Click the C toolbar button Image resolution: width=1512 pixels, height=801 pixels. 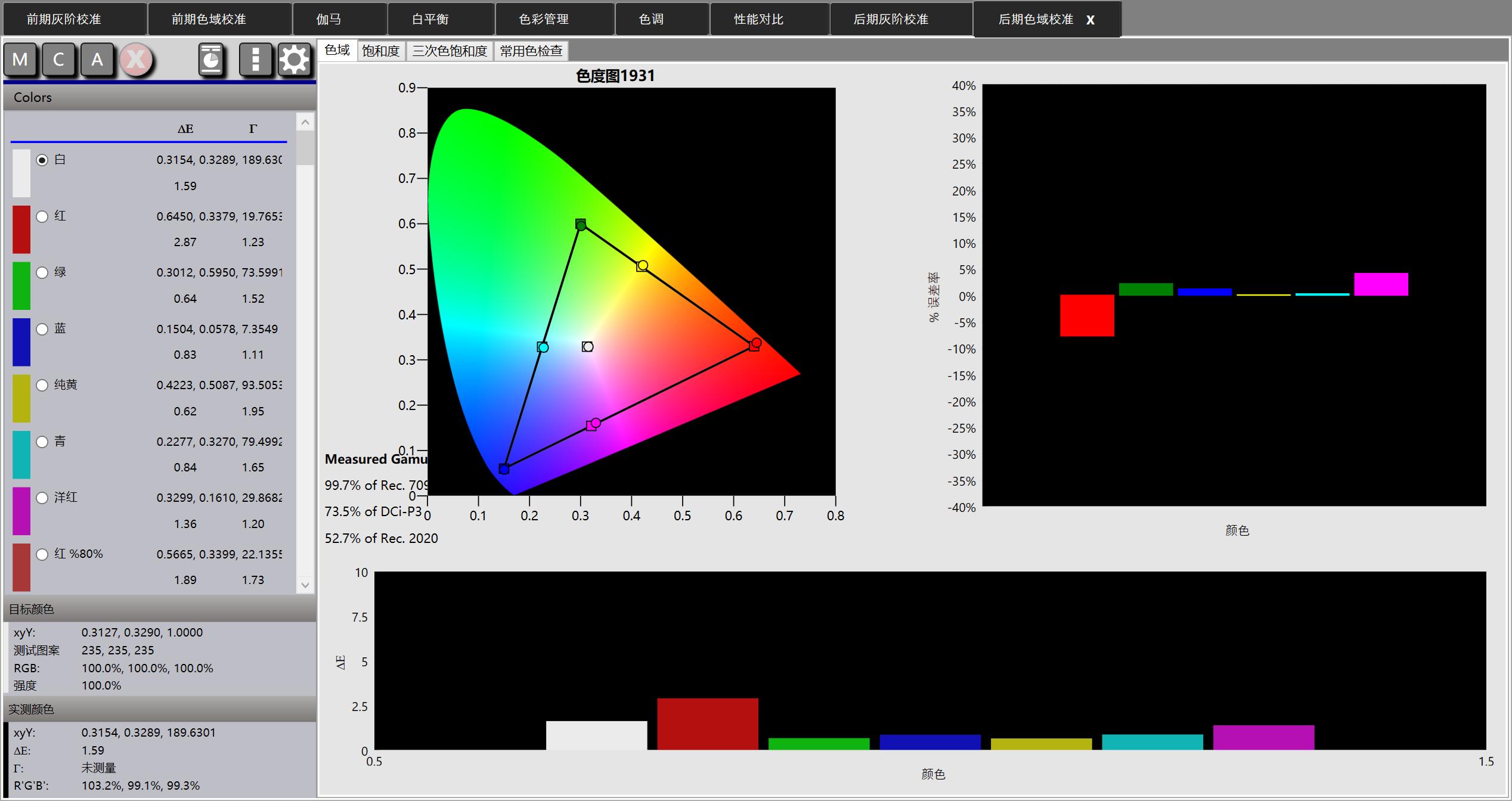(x=58, y=60)
